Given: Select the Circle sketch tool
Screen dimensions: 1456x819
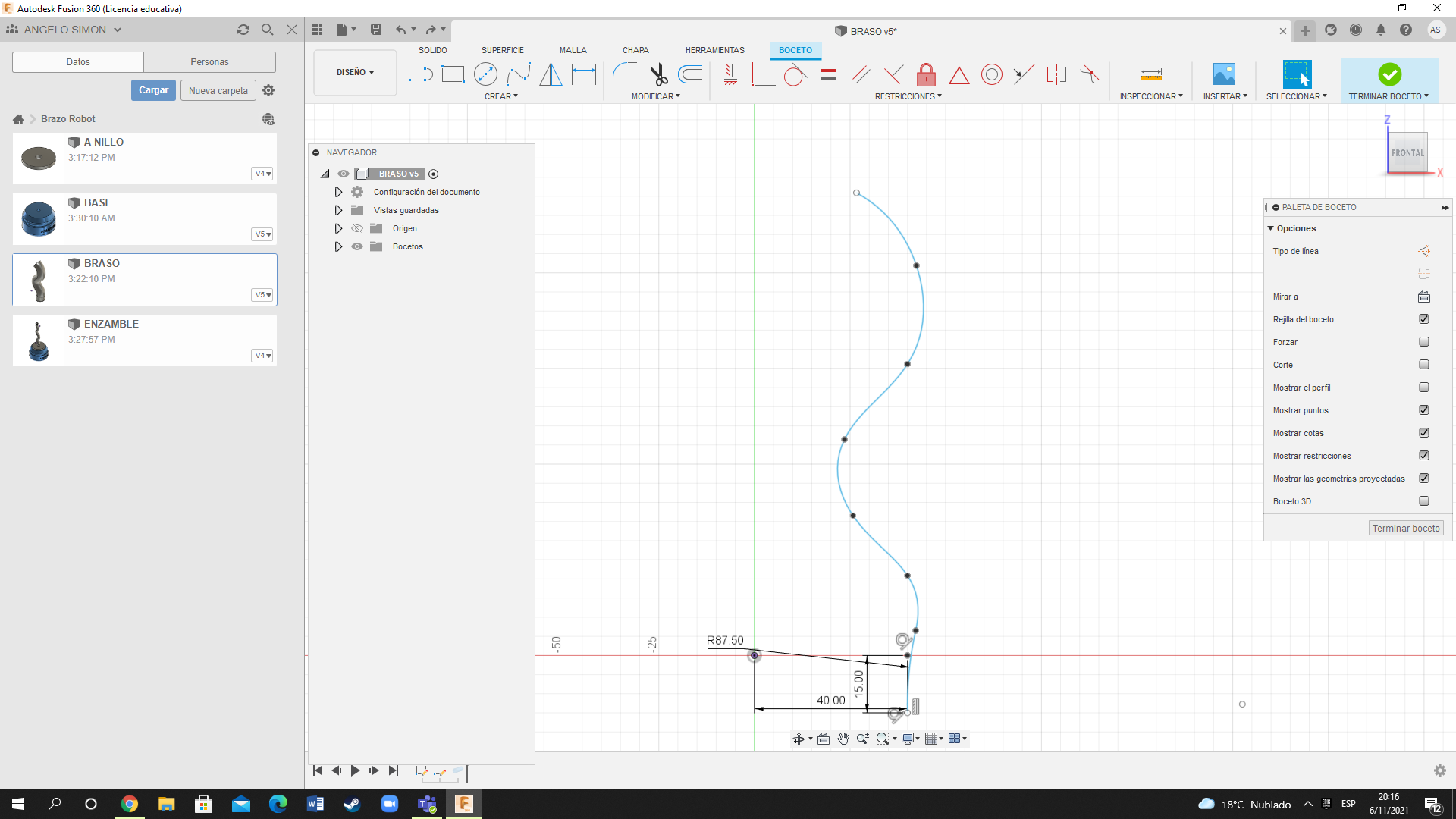Looking at the screenshot, I should 485,74.
